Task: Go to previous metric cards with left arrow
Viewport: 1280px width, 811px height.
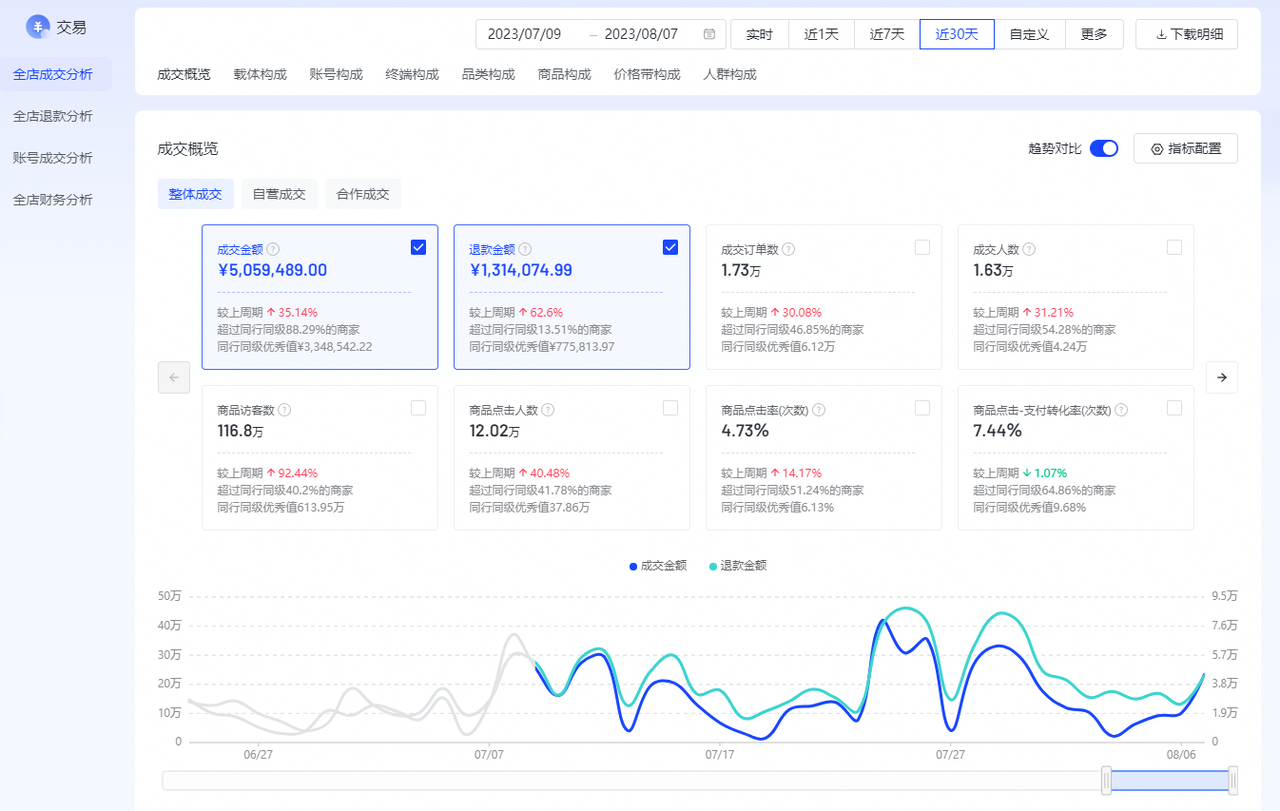Action: point(174,377)
